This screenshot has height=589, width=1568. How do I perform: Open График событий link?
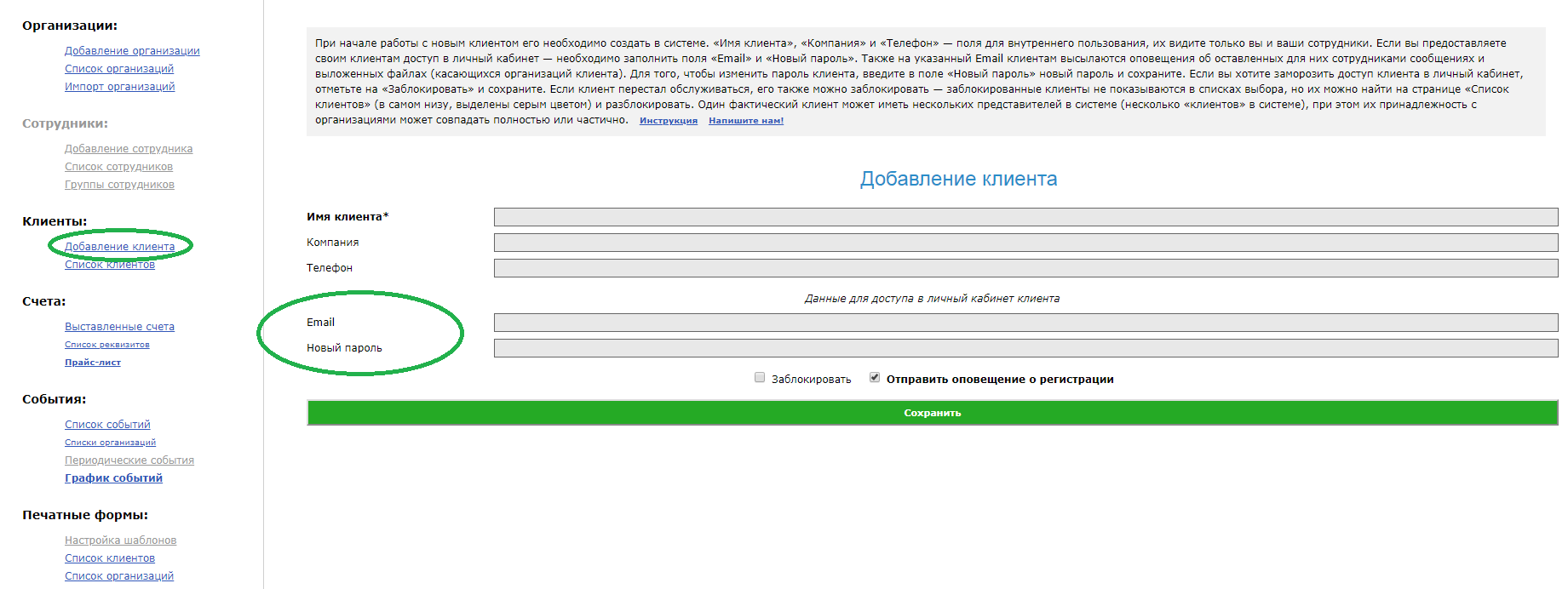[x=113, y=478]
